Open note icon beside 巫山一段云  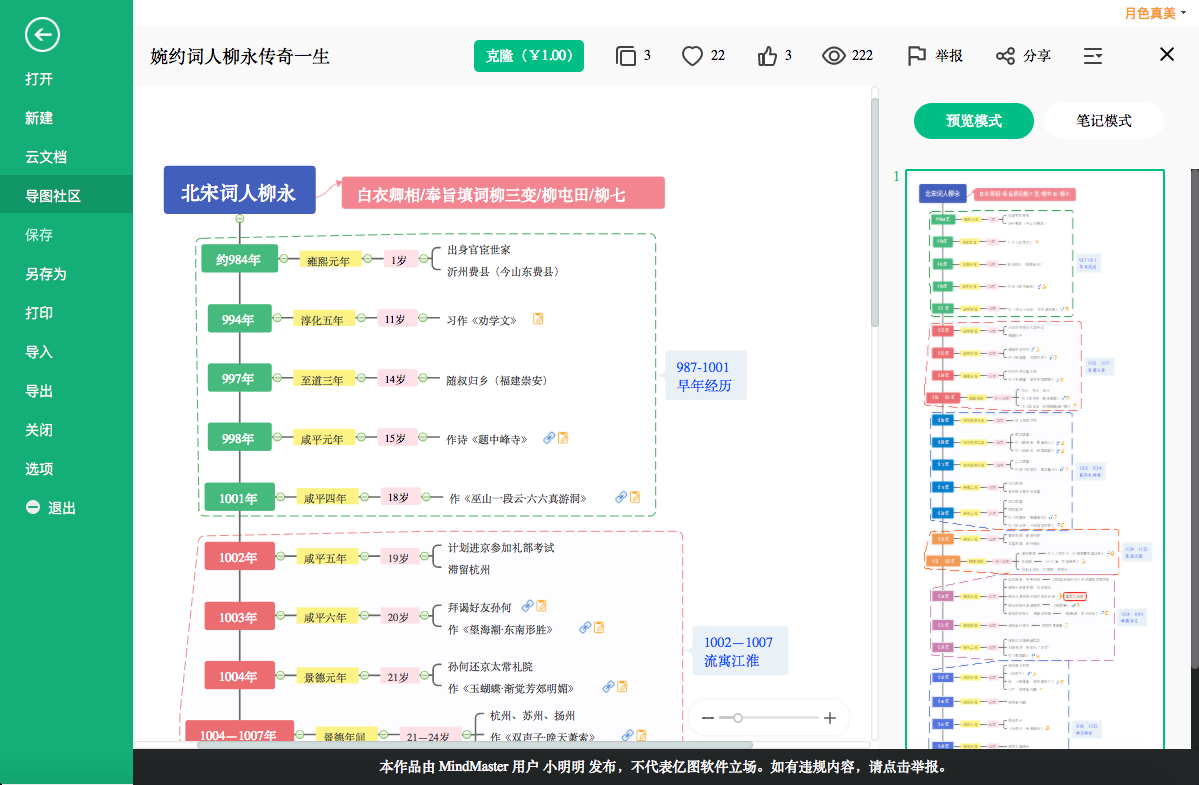[635, 497]
